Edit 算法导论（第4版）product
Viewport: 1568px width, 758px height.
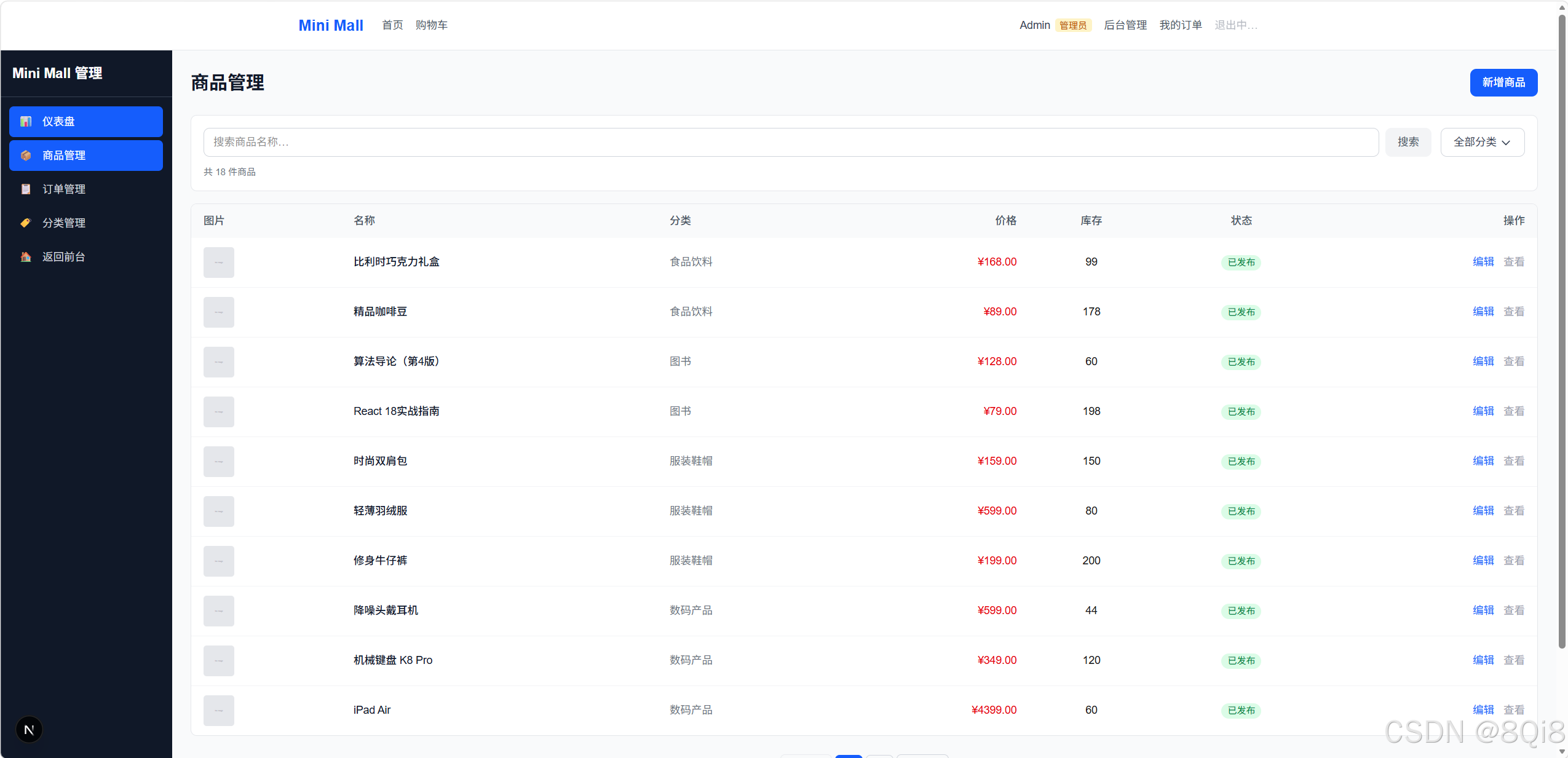click(x=1483, y=361)
